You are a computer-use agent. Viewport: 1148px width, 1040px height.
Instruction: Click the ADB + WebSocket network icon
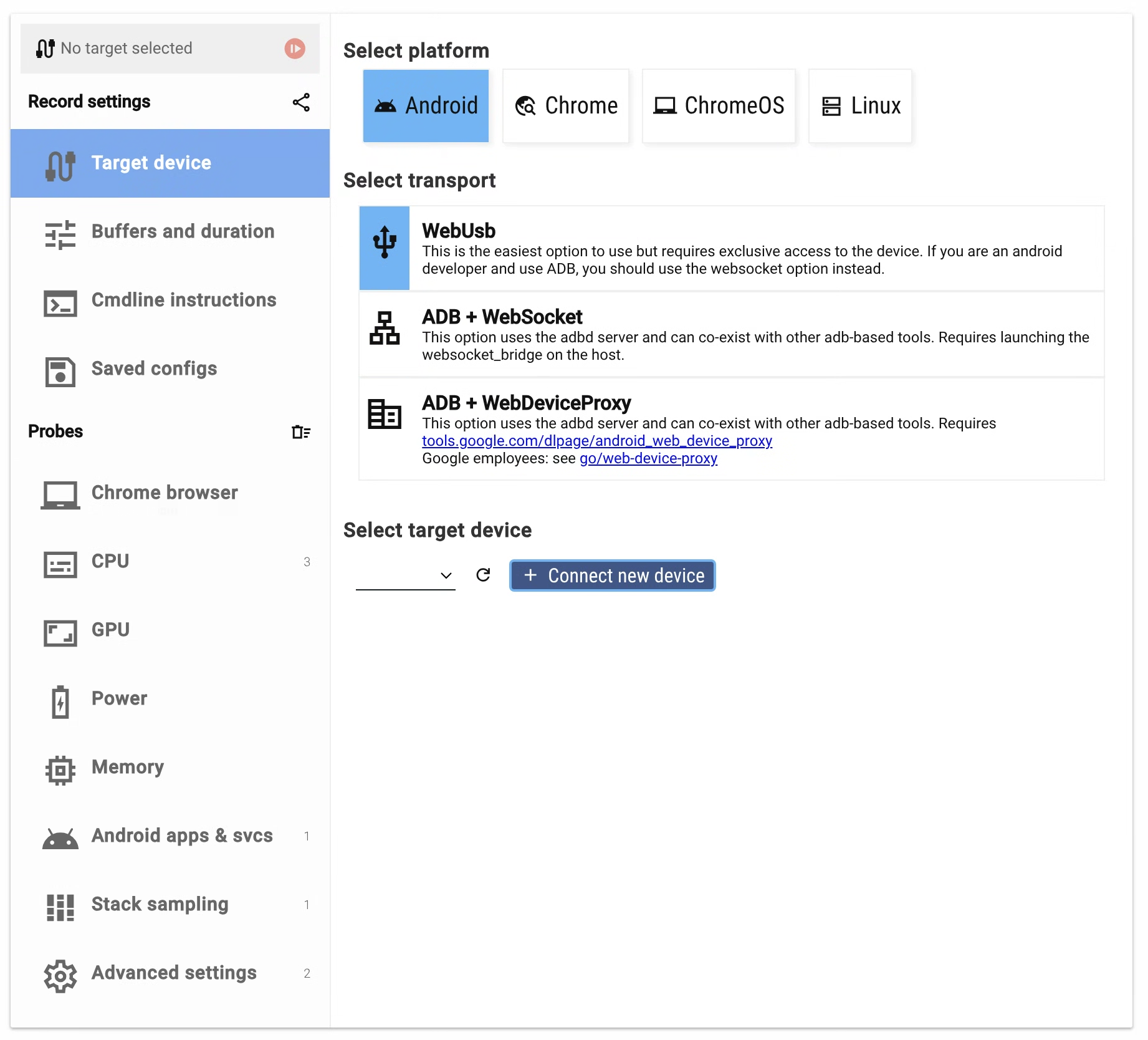385,328
